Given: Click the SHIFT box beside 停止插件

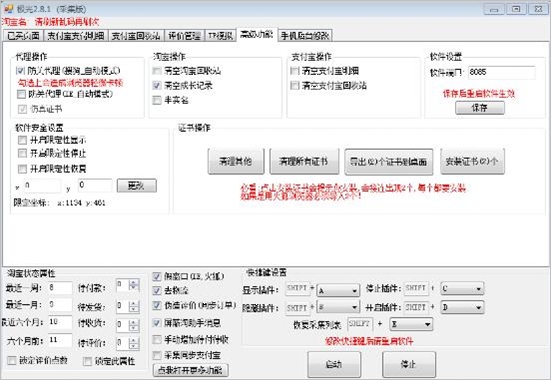Looking at the screenshot, I should coord(416,288).
